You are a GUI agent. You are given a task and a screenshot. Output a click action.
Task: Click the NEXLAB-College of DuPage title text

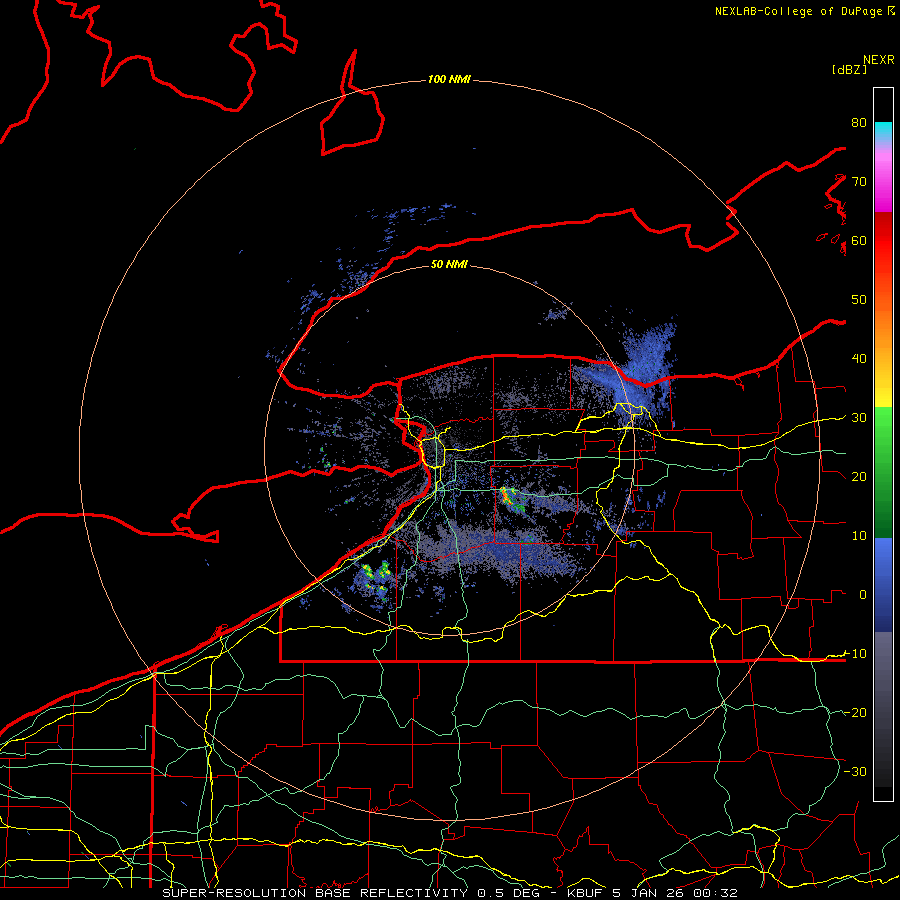(x=800, y=11)
